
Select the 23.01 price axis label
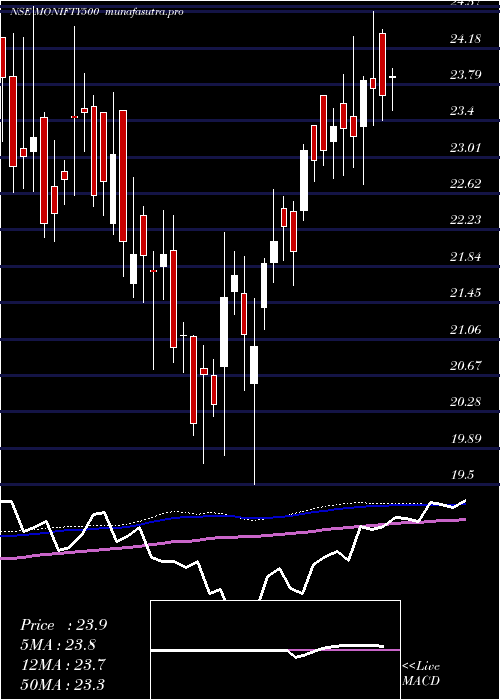pos(465,147)
